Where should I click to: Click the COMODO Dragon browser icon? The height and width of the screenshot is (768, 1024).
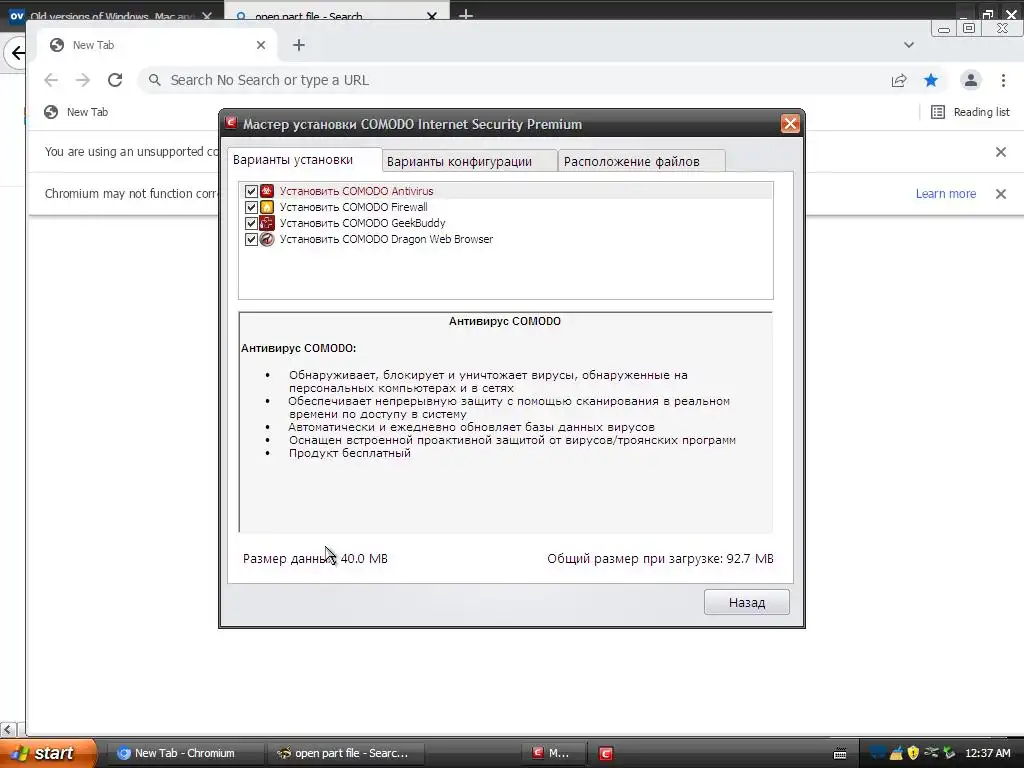[266, 239]
